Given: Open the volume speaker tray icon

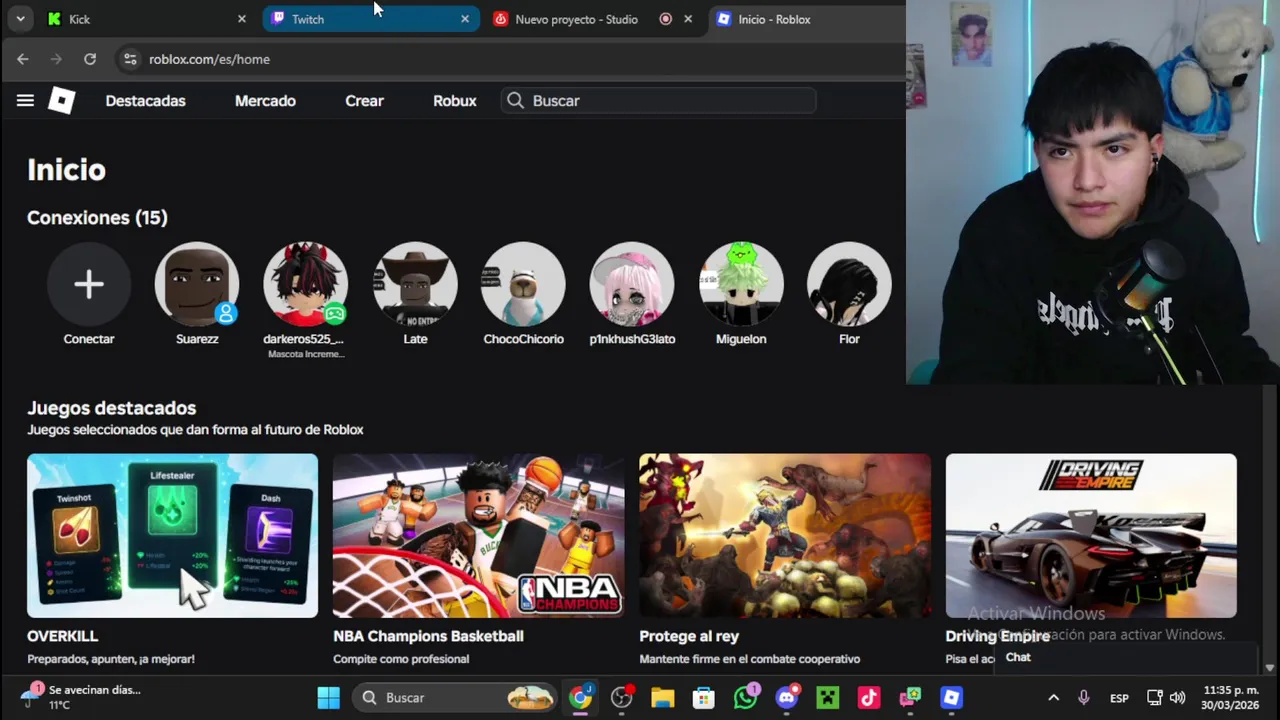Looking at the screenshot, I should pyautogui.click(x=1178, y=698).
